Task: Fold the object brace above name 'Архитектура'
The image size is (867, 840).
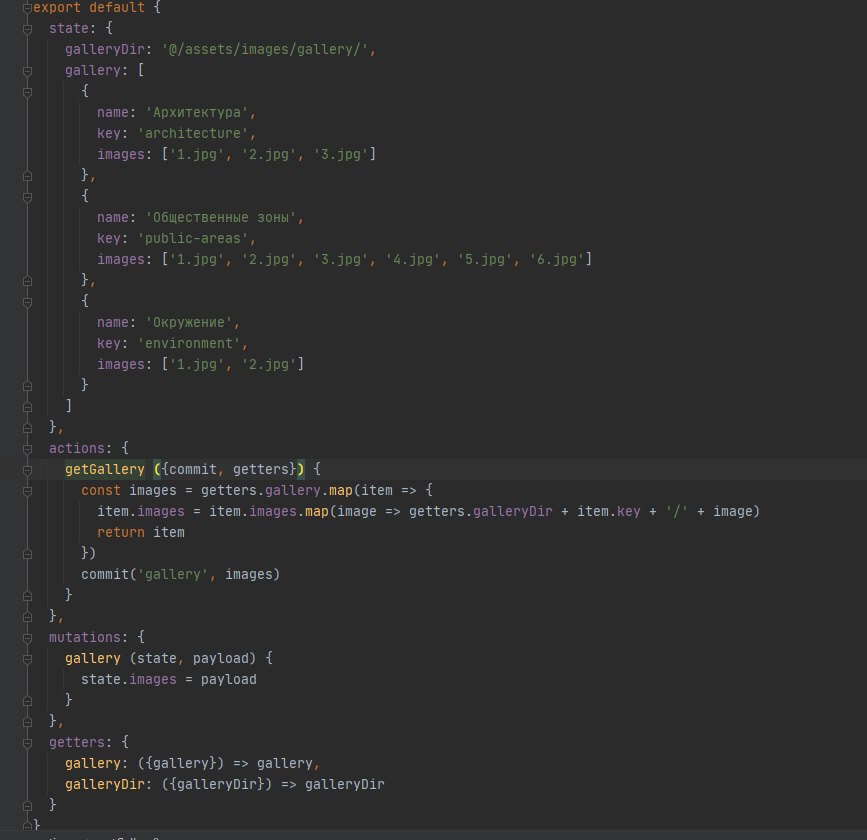Action: [27, 92]
